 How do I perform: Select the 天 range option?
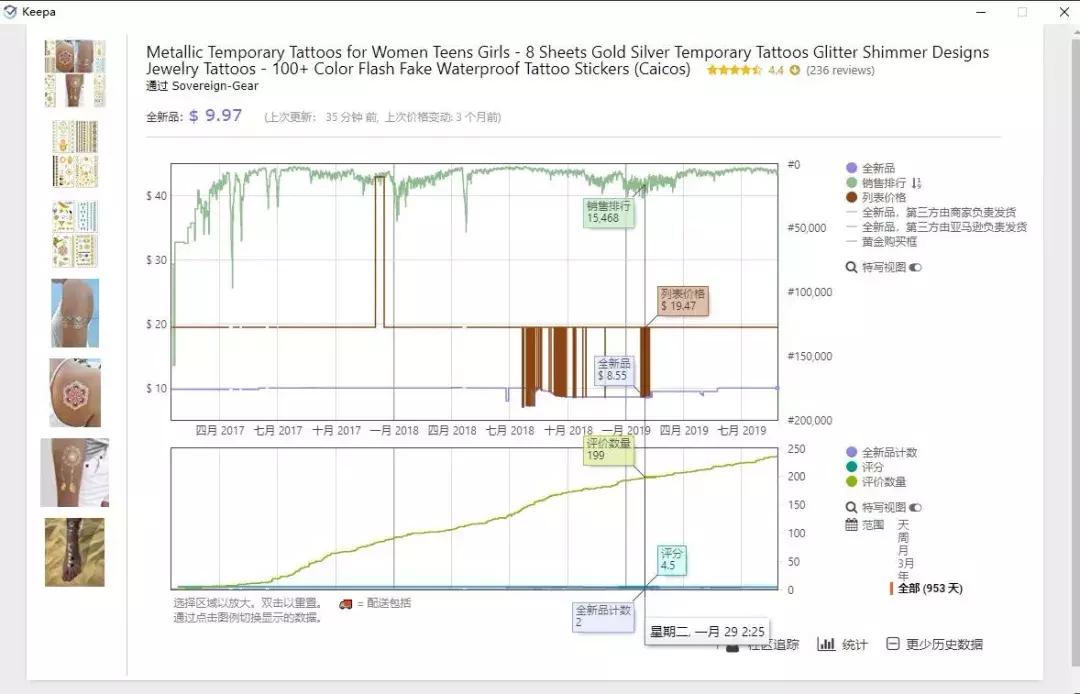[x=903, y=525]
